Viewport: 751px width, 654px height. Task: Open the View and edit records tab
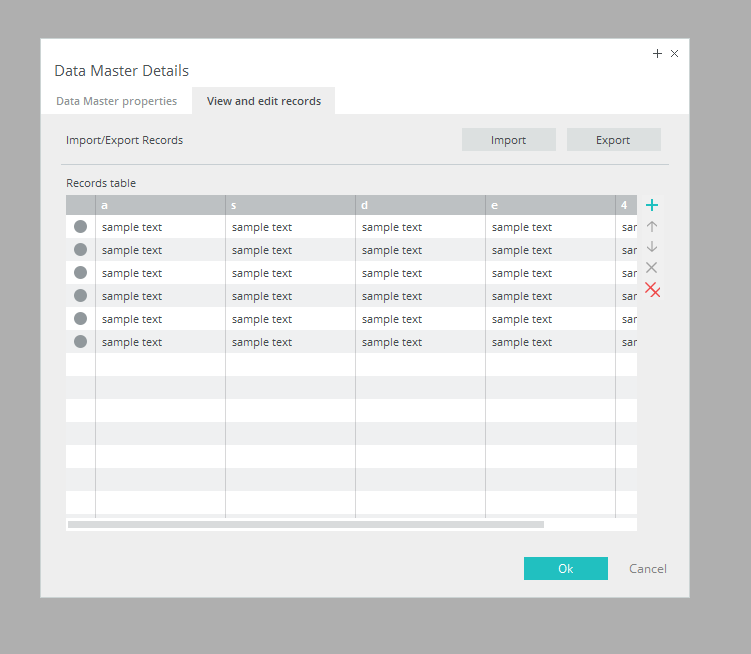tap(263, 101)
